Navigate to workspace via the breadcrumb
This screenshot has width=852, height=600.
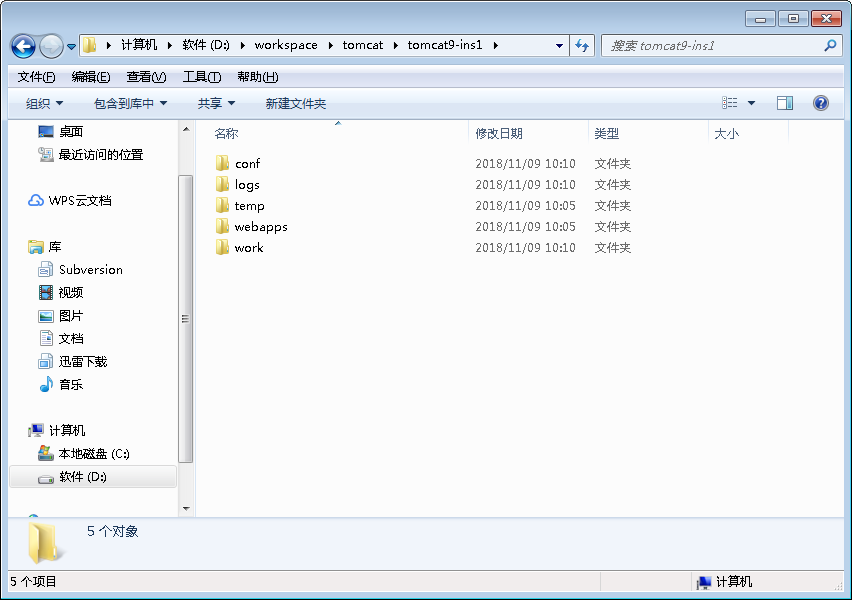[x=286, y=44]
